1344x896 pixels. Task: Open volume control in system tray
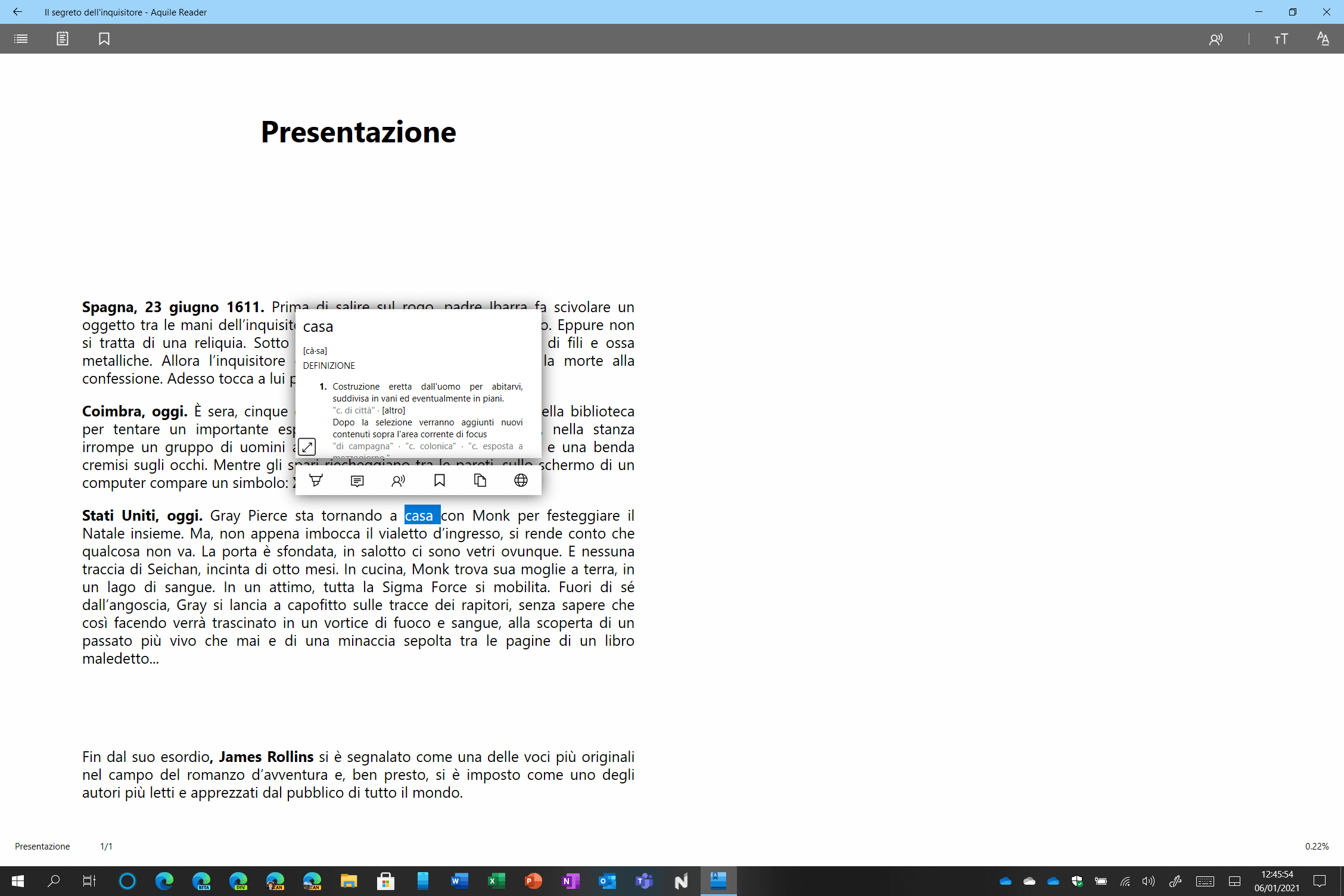[1149, 881]
